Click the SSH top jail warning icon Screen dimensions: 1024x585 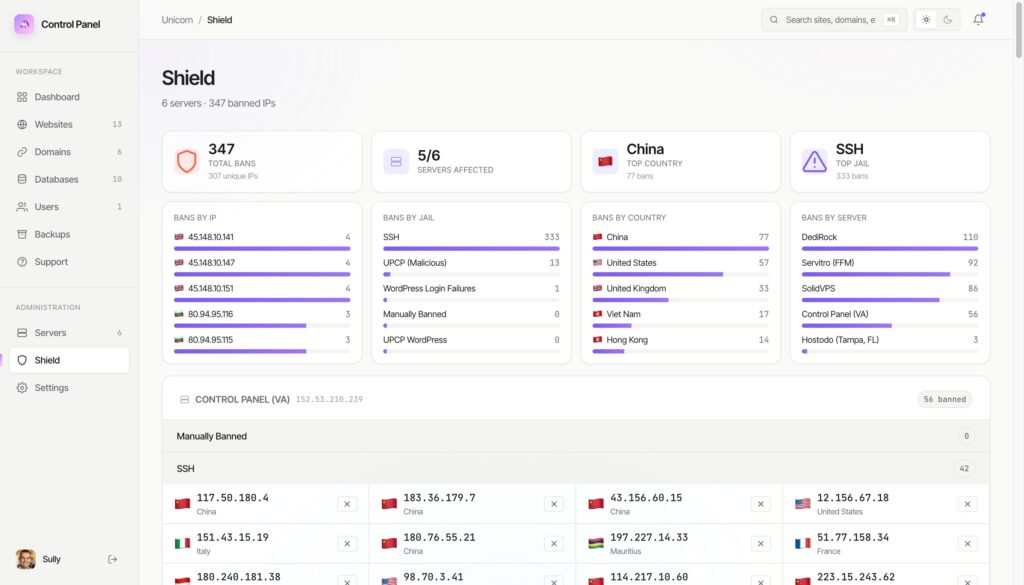(814, 161)
